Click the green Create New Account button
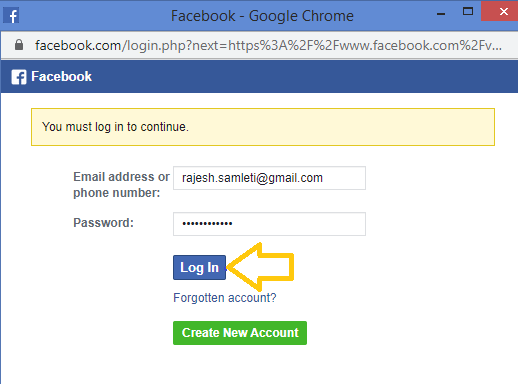Screen dimensions: 518x384 point(240,333)
